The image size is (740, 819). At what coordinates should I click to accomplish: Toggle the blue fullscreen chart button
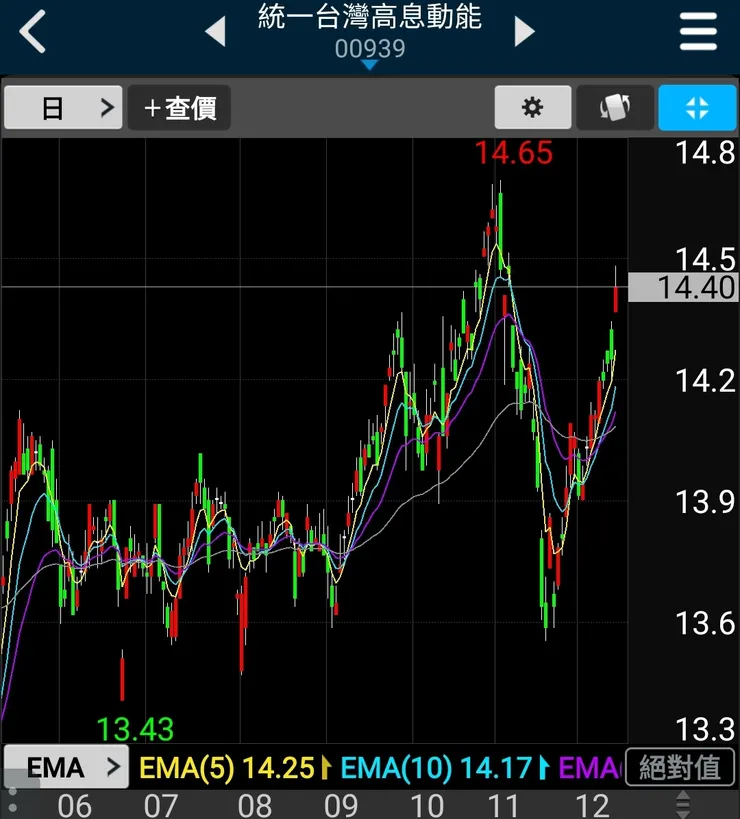click(697, 108)
